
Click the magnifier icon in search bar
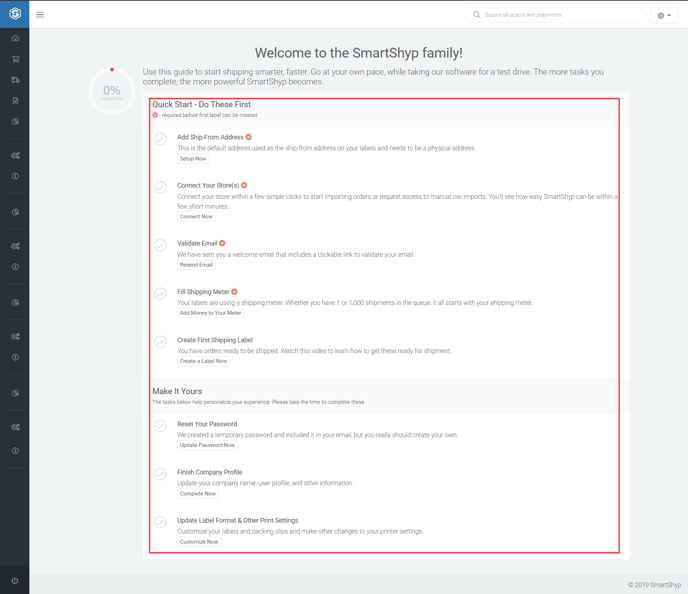coord(477,15)
